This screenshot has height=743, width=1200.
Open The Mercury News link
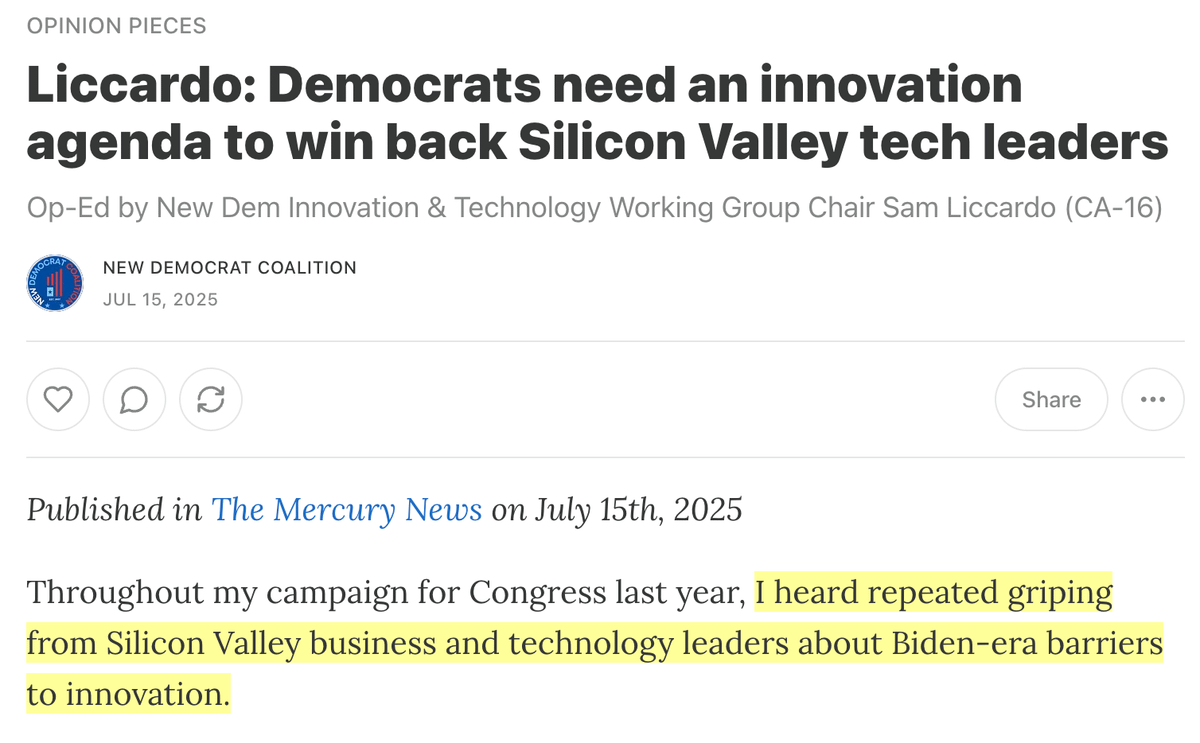pyautogui.click(x=346, y=510)
